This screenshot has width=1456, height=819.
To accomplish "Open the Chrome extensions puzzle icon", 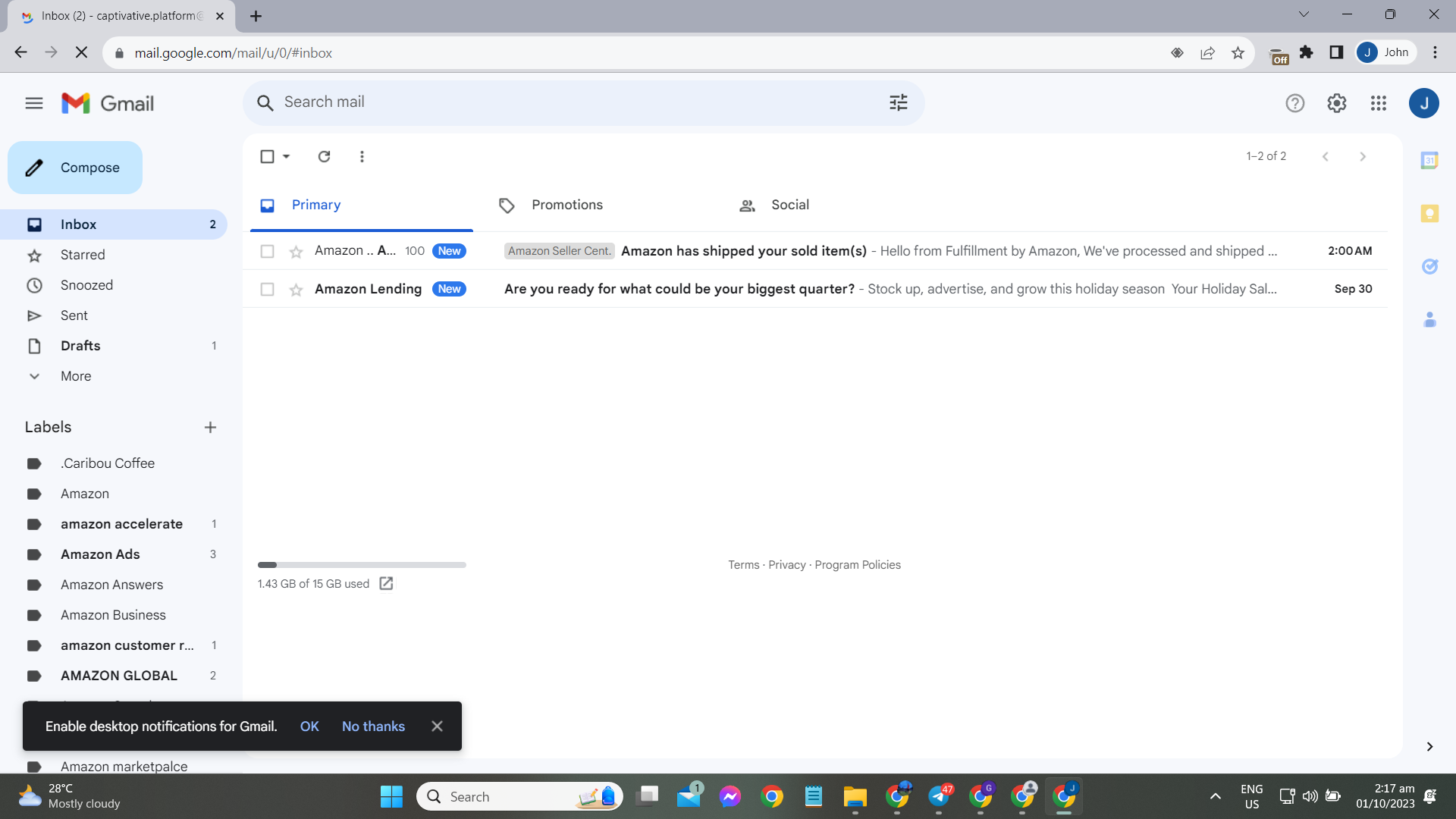I will [x=1306, y=52].
